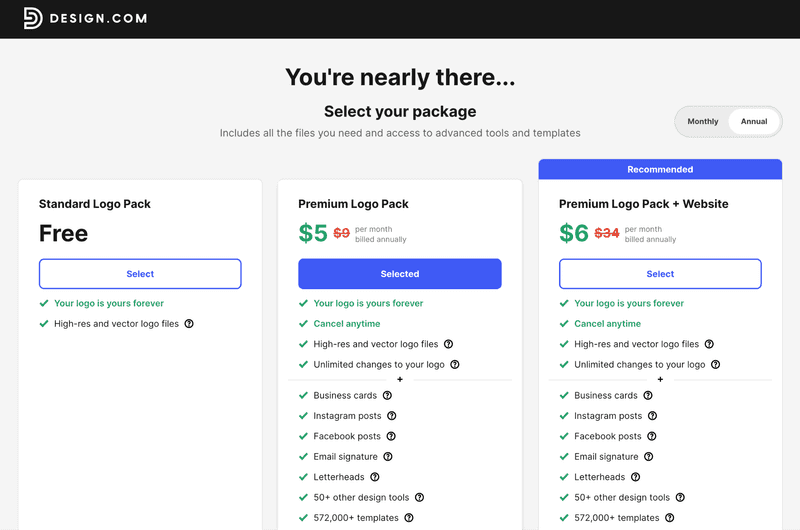Expand the plus divider in Website pack
800x530 pixels.
tap(660, 380)
